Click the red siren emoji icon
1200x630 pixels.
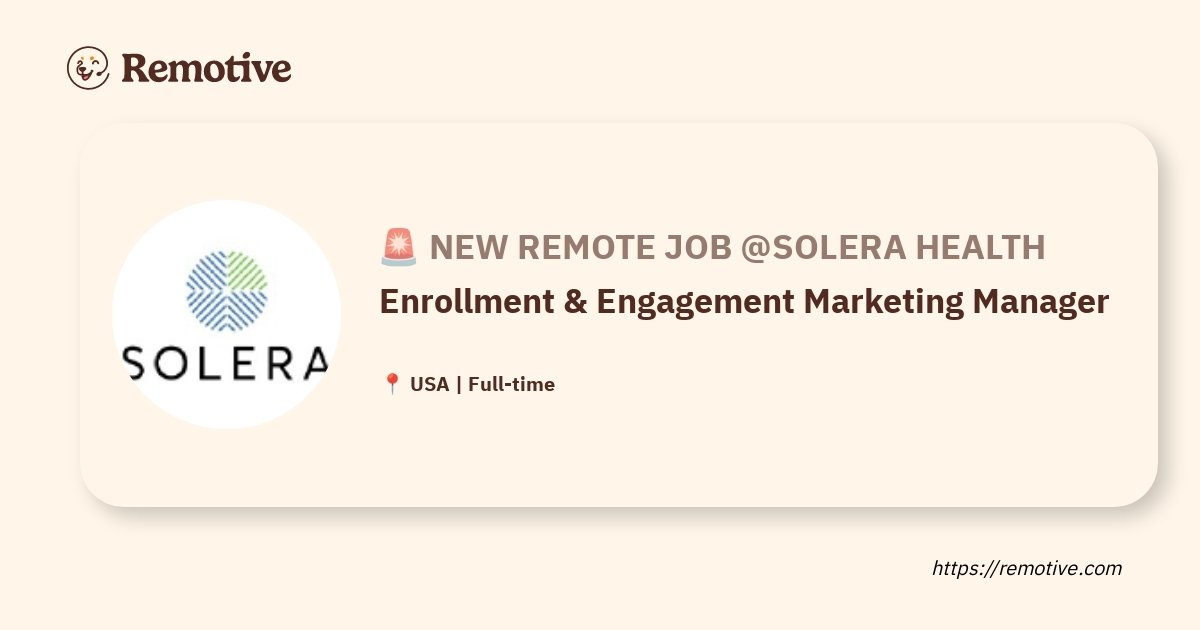[x=399, y=247]
